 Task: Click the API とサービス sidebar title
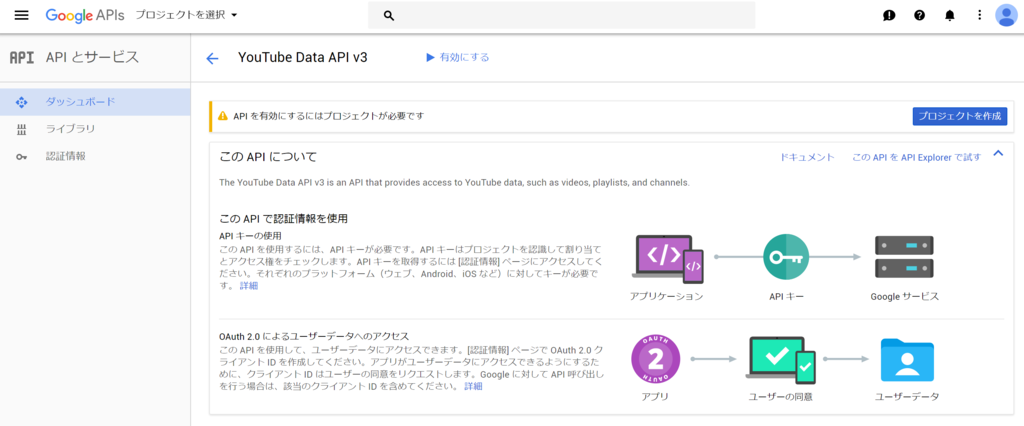(x=93, y=57)
